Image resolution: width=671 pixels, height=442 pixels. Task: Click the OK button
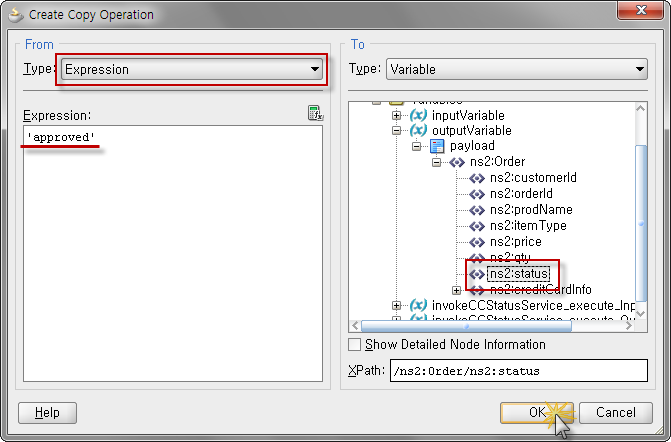click(537, 412)
